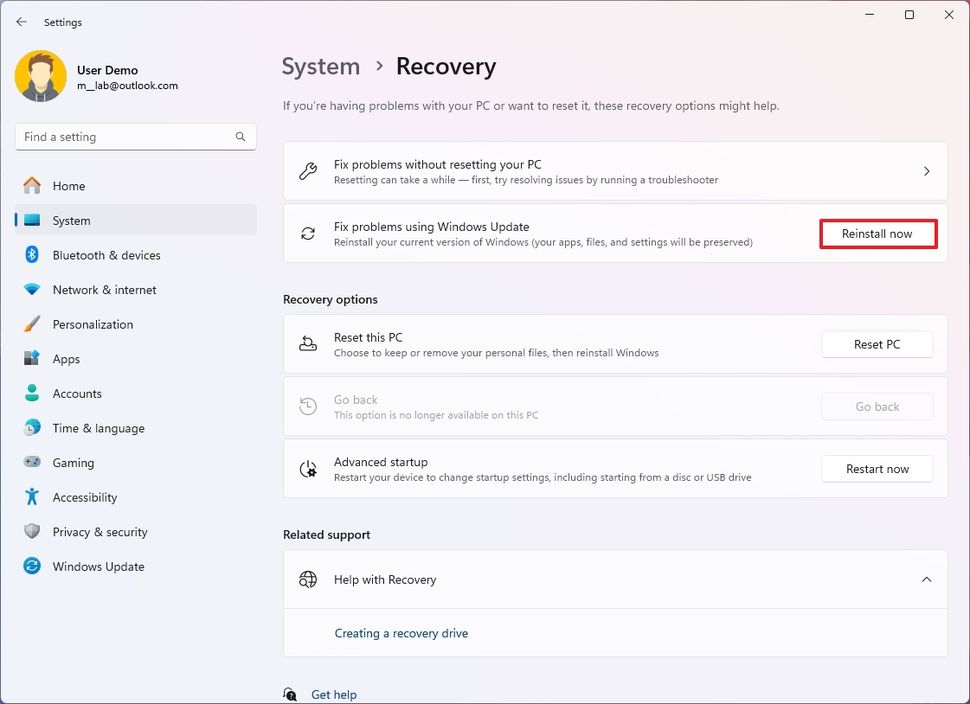Open Privacy & security settings
Screen dimensions: 970x704
click(x=100, y=531)
